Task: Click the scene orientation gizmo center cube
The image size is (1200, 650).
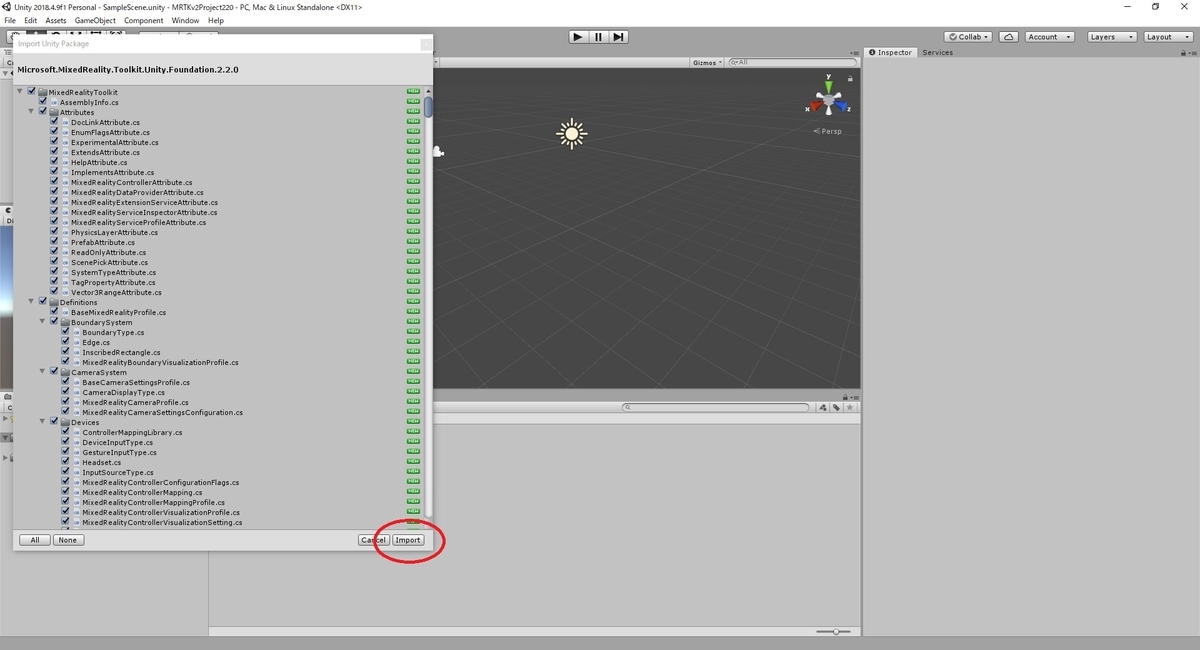Action: click(828, 101)
